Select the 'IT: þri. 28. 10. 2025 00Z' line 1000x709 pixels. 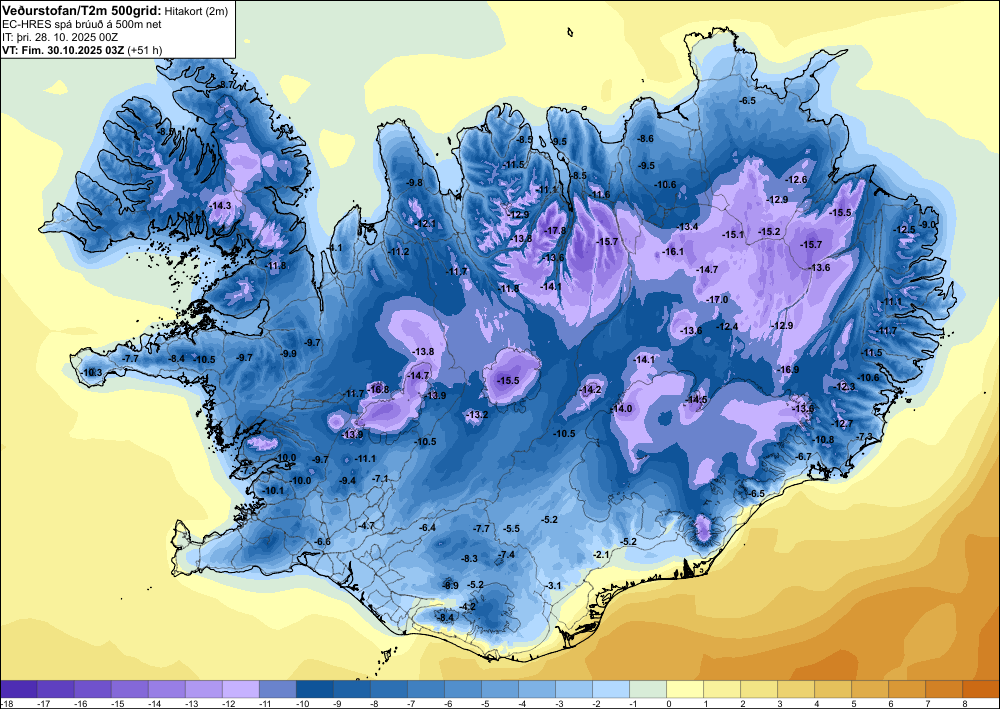point(60,37)
